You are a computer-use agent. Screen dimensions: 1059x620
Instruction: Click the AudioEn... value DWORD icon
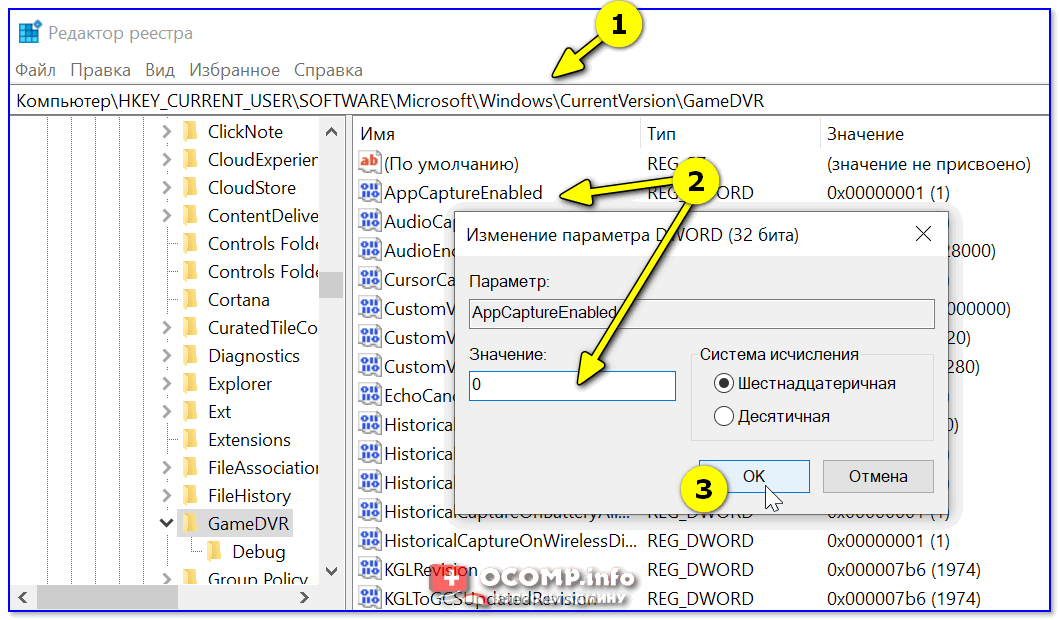[x=369, y=250]
